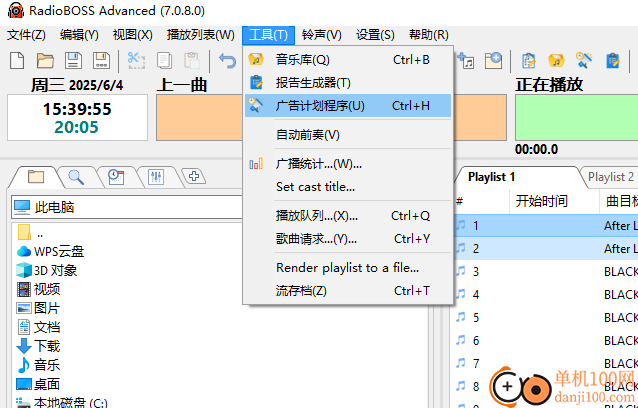638x408 pixels.
Task: Click the playlist generator clipboard toolbar icon
Action: point(528,61)
